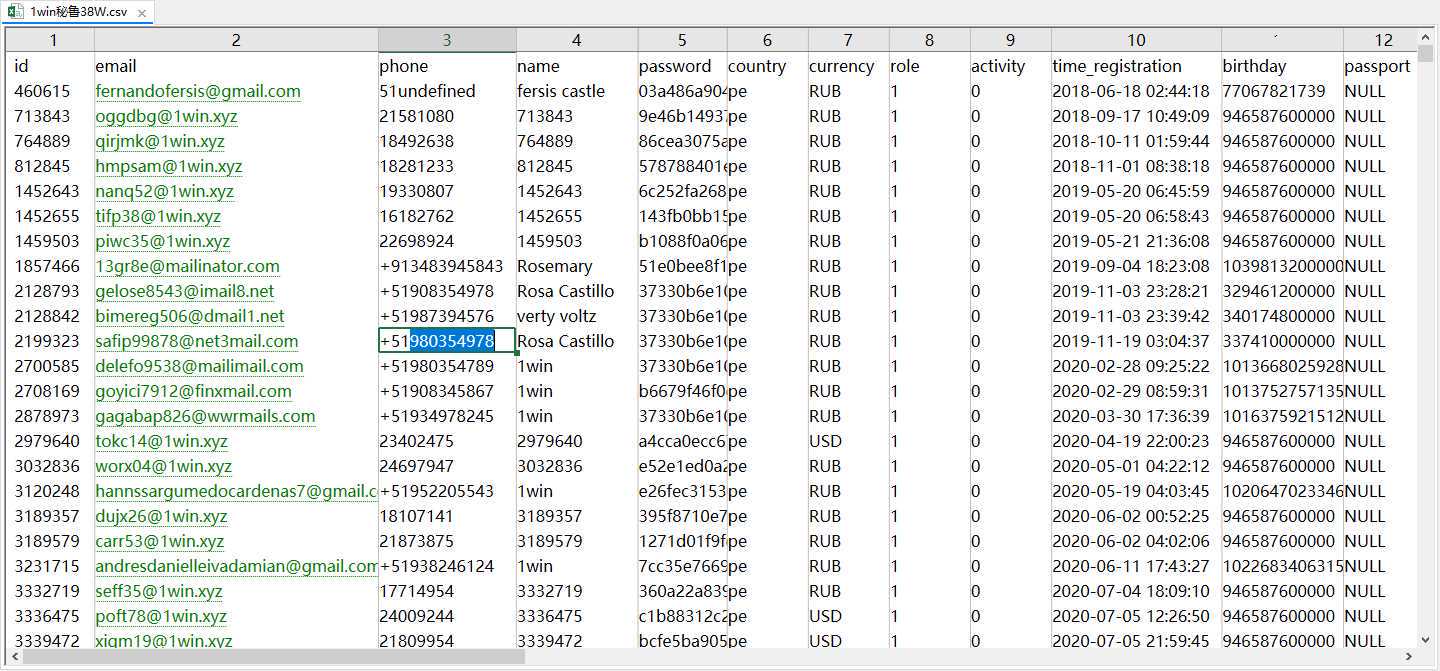Viewport: 1440px width, 671px height.
Task: Select id cell 2199323
Action: 52,341
